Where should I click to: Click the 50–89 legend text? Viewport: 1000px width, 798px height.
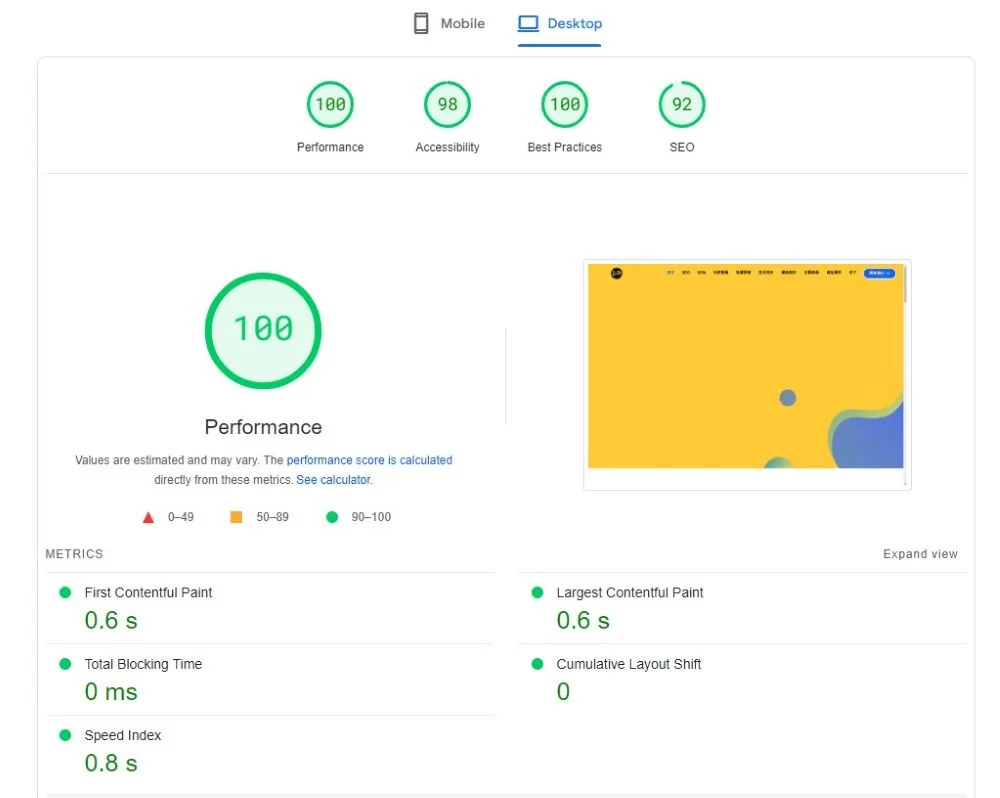point(272,517)
